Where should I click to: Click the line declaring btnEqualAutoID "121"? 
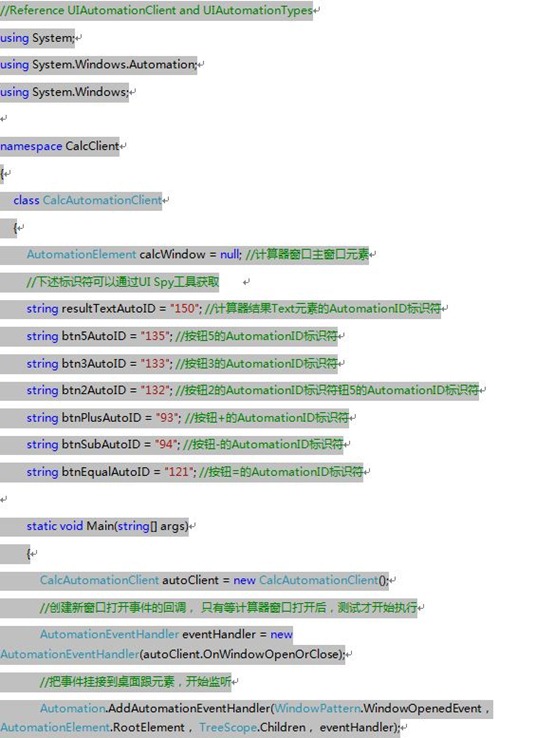tap(195, 472)
